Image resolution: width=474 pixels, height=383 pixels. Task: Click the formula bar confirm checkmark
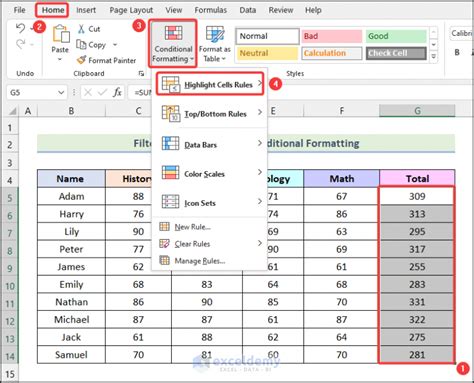102,92
